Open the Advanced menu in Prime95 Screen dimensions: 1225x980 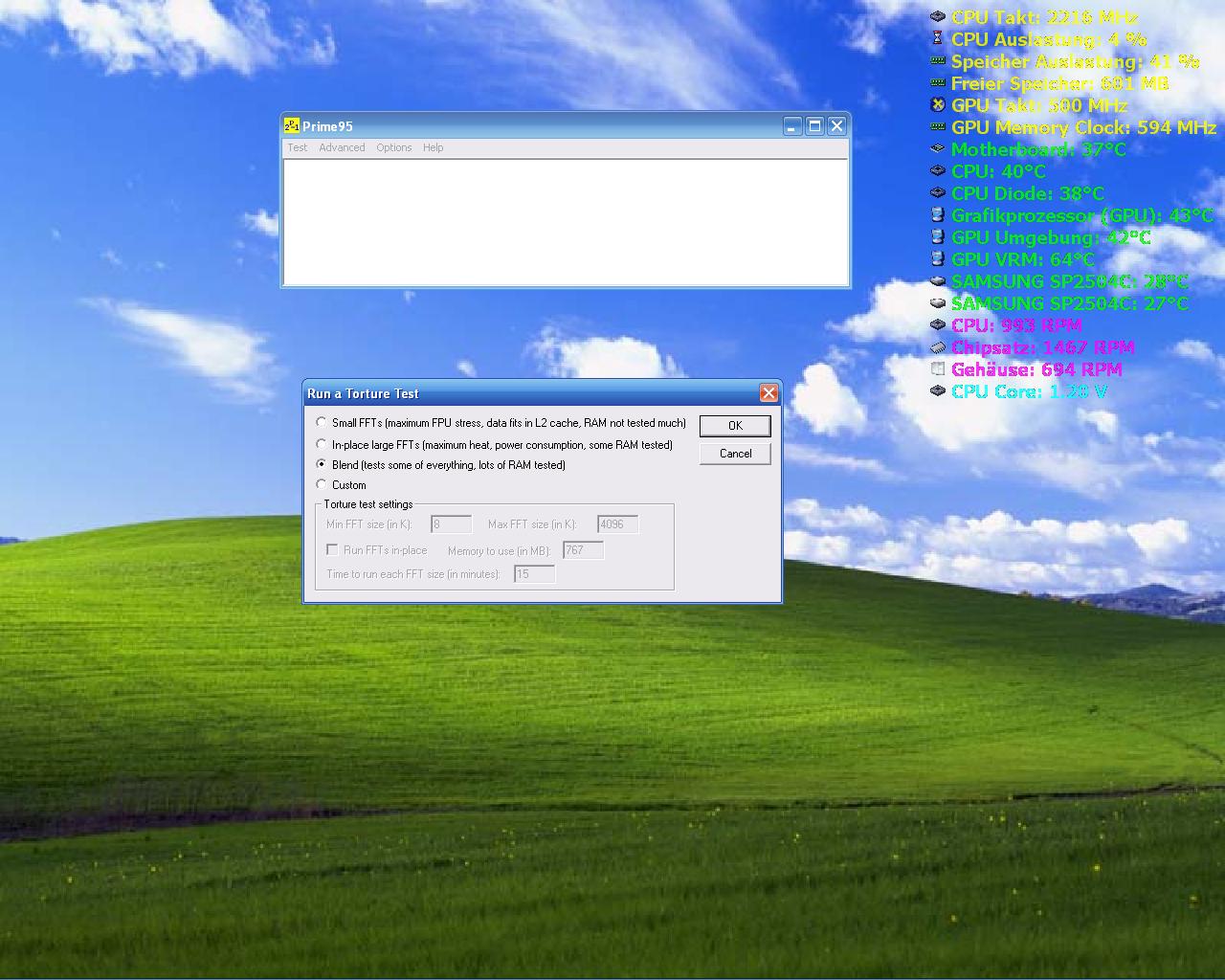[x=342, y=147]
